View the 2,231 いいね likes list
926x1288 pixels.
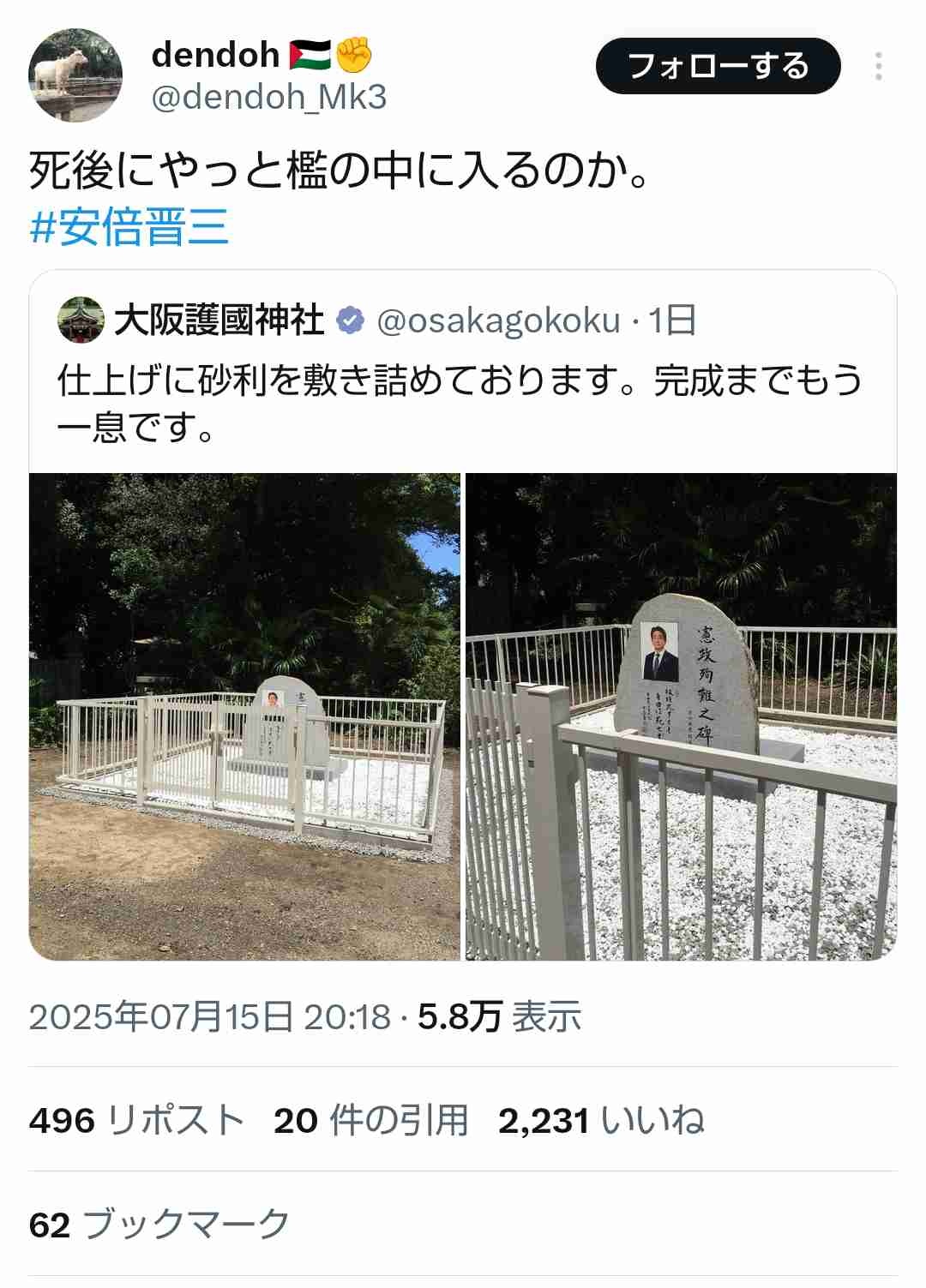pyautogui.click(x=602, y=1120)
